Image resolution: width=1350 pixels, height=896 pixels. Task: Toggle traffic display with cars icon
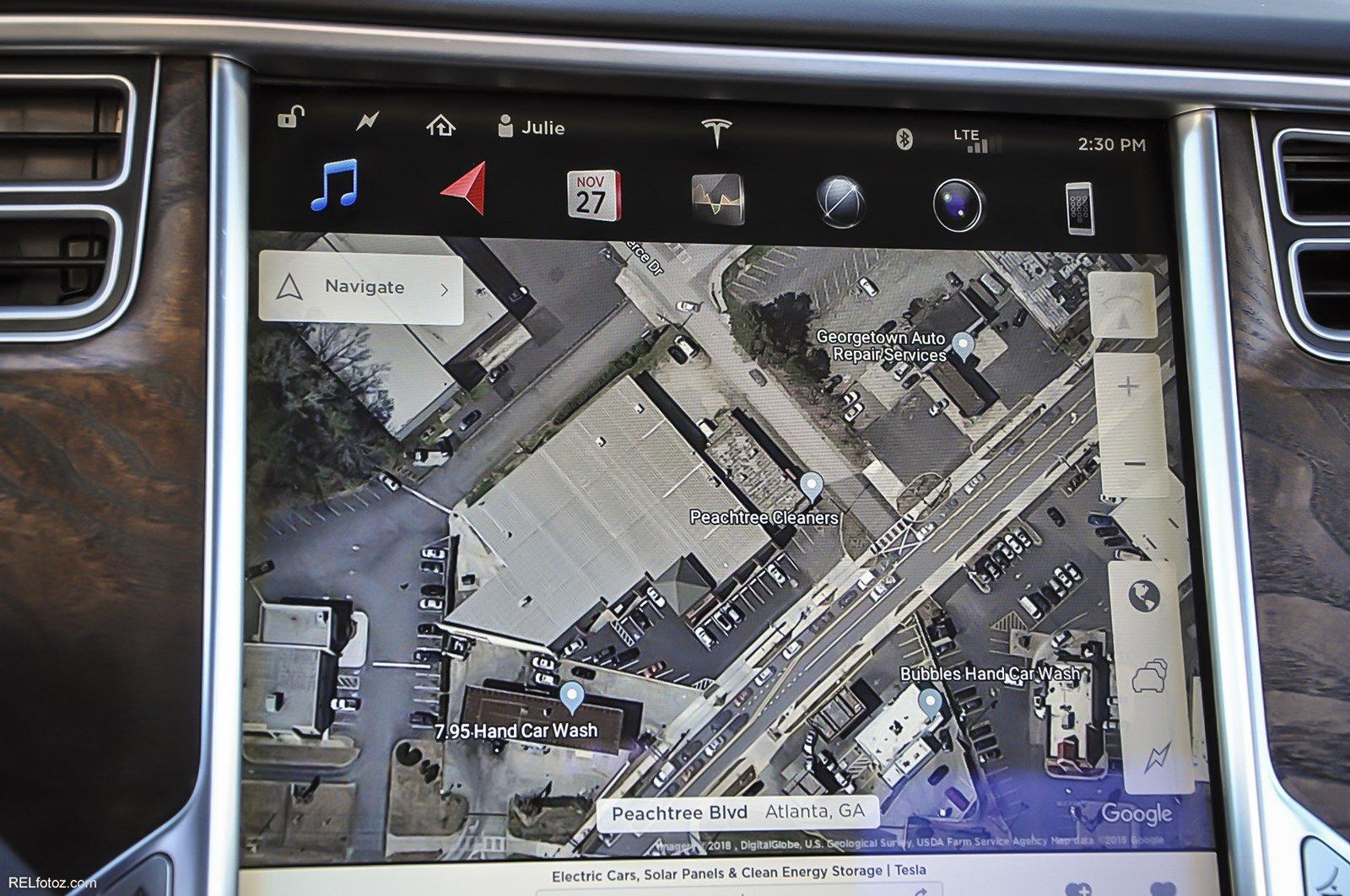[1149, 678]
